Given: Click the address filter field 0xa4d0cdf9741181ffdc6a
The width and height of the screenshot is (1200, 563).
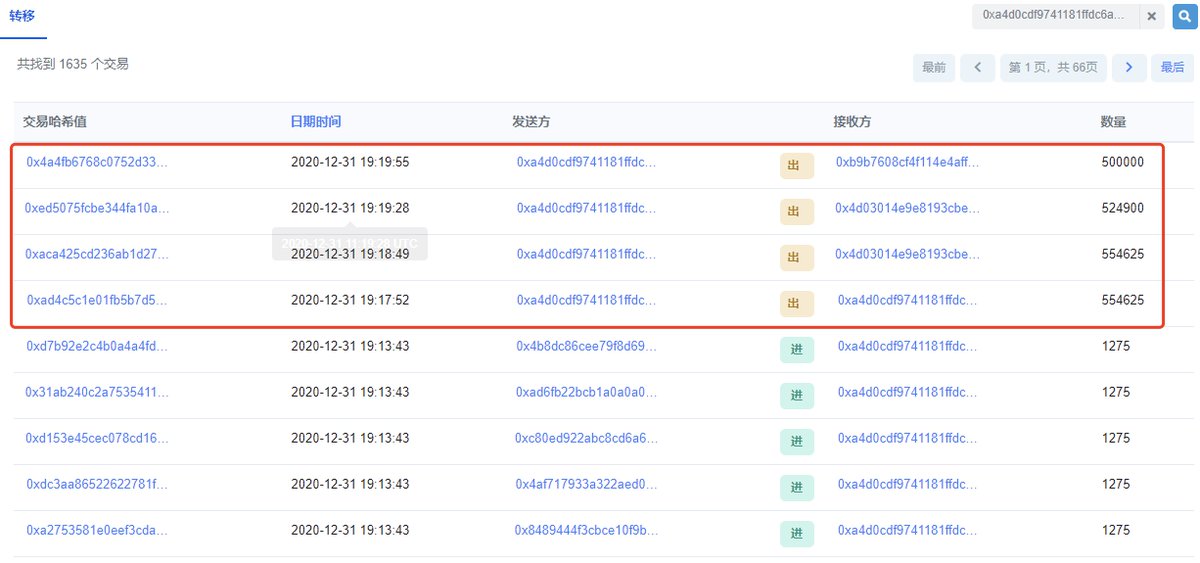Looking at the screenshot, I should point(1054,16).
